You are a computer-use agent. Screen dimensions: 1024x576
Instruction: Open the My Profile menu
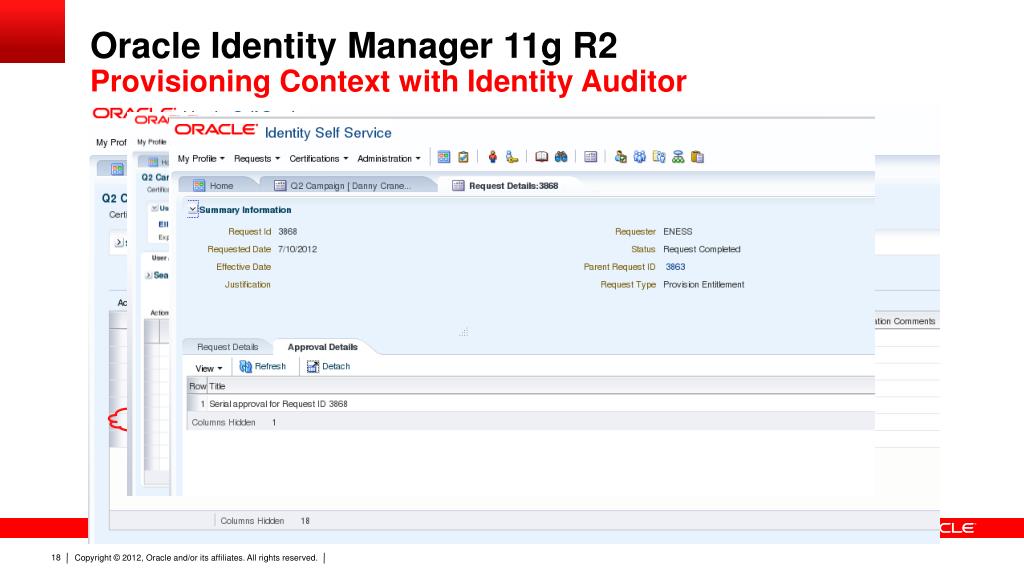(x=201, y=159)
